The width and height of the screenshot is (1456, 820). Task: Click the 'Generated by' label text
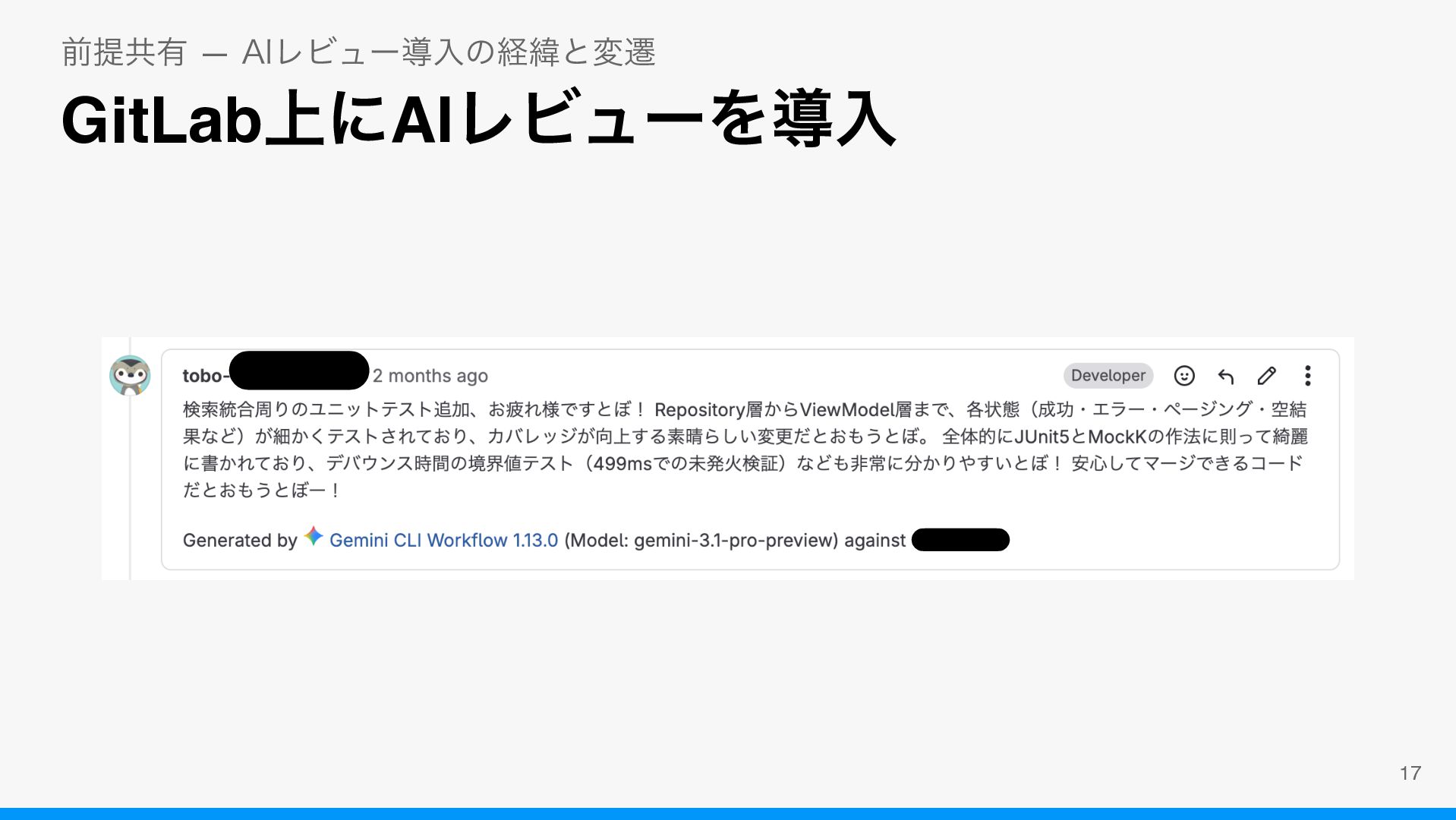[240, 540]
